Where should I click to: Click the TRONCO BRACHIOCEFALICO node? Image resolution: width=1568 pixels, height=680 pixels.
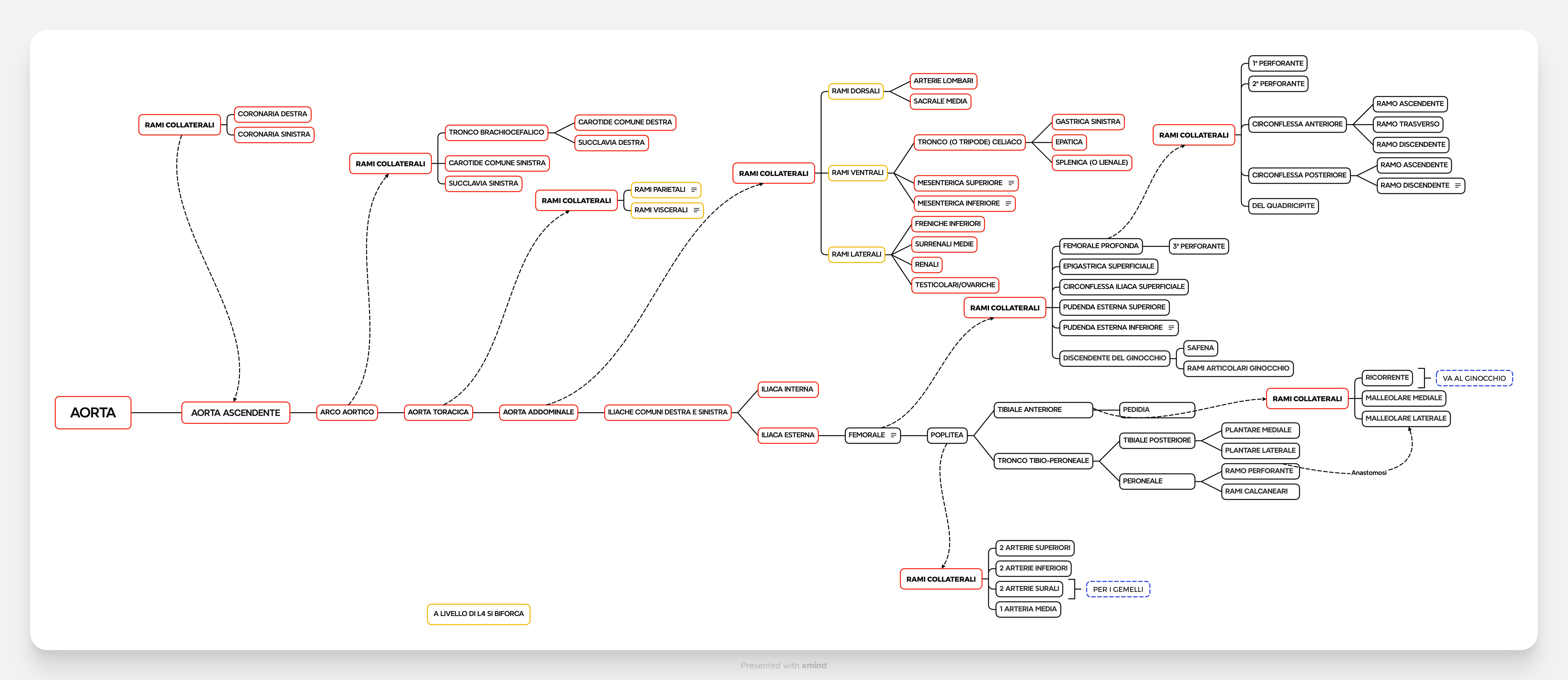pyautogui.click(x=497, y=133)
